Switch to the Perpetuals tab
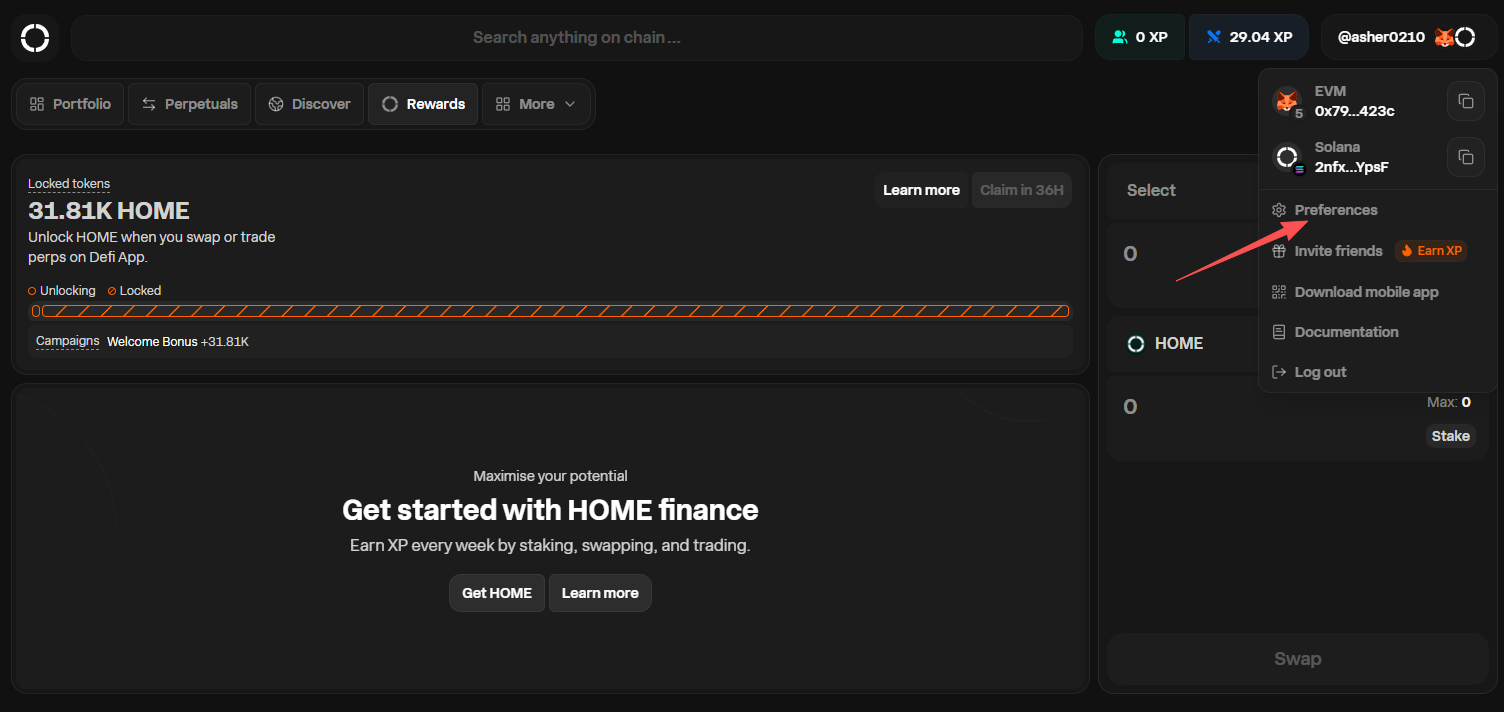Viewport: 1504px width, 712px height. [x=190, y=104]
